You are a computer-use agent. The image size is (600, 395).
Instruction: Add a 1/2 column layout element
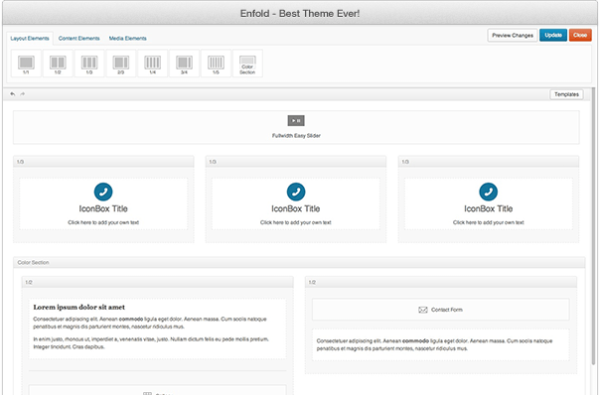click(58, 64)
